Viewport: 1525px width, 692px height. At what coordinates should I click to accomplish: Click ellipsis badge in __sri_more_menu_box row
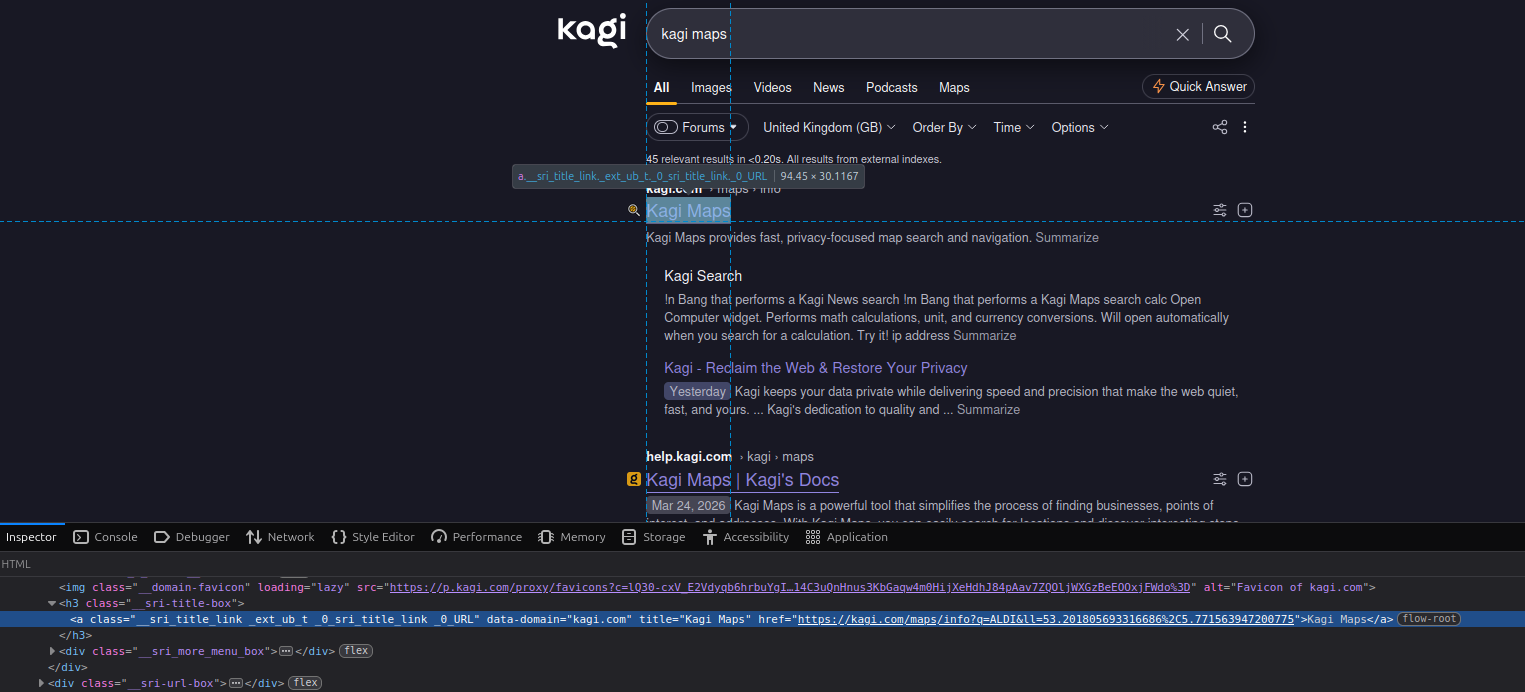pyautogui.click(x=285, y=651)
